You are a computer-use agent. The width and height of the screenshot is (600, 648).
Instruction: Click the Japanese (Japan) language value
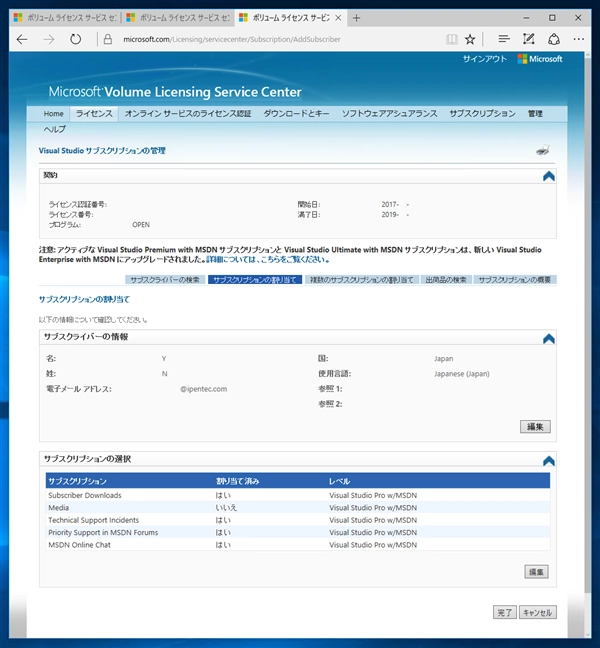(462, 374)
